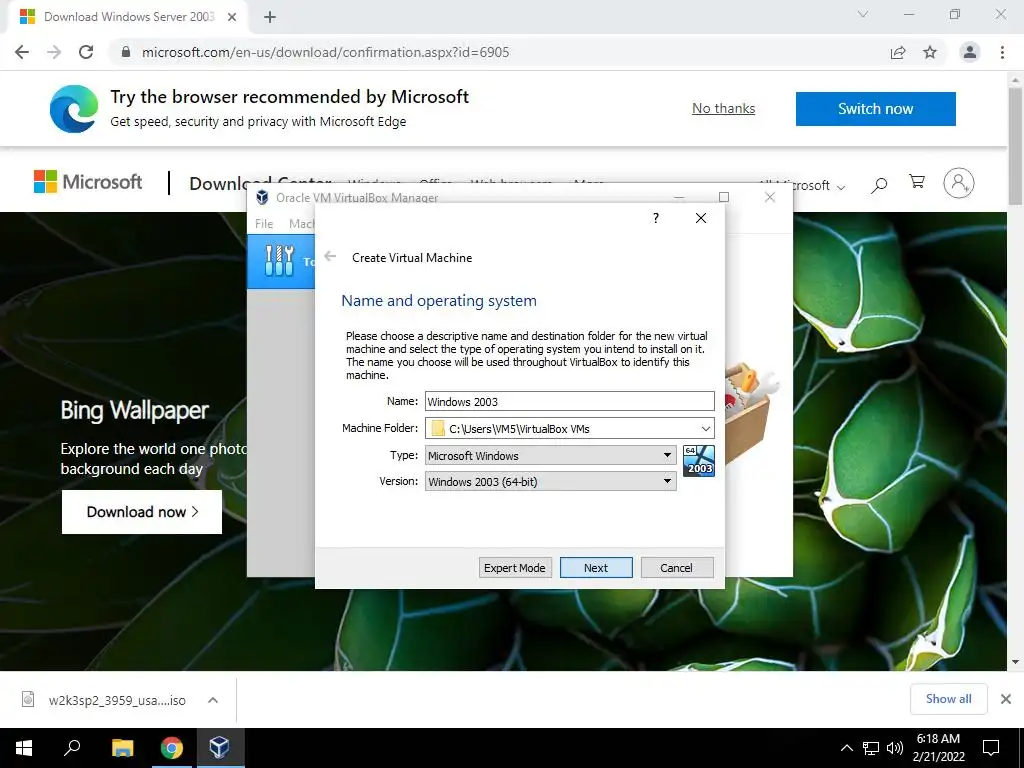The height and width of the screenshot is (768, 1024).
Task: Click the wizard help question mark
Action: click(656, 218)
